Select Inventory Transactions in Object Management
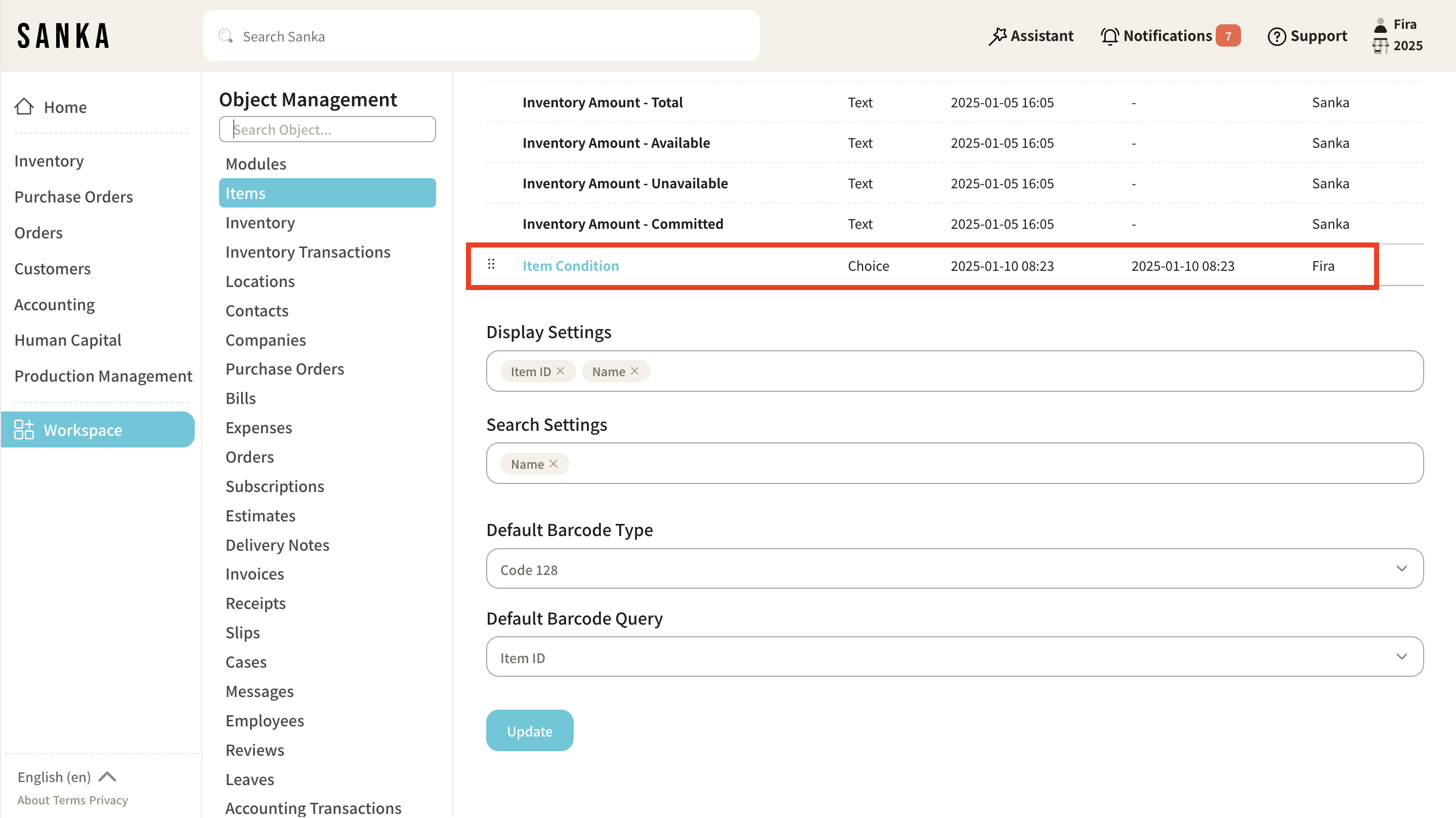The width and height of the screenshot is (1456, 818). (x=308, y=252)
